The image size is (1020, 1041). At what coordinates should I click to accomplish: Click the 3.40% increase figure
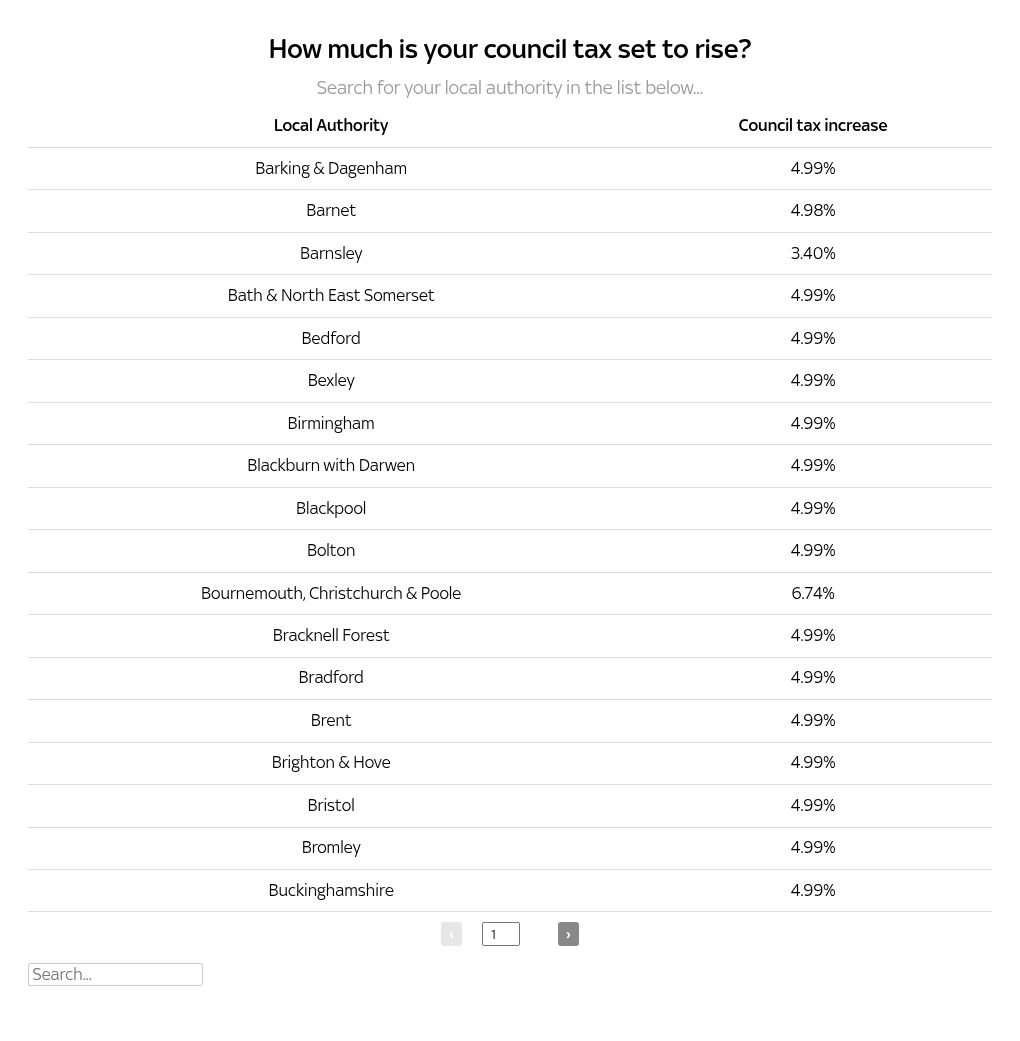point(812,254)
